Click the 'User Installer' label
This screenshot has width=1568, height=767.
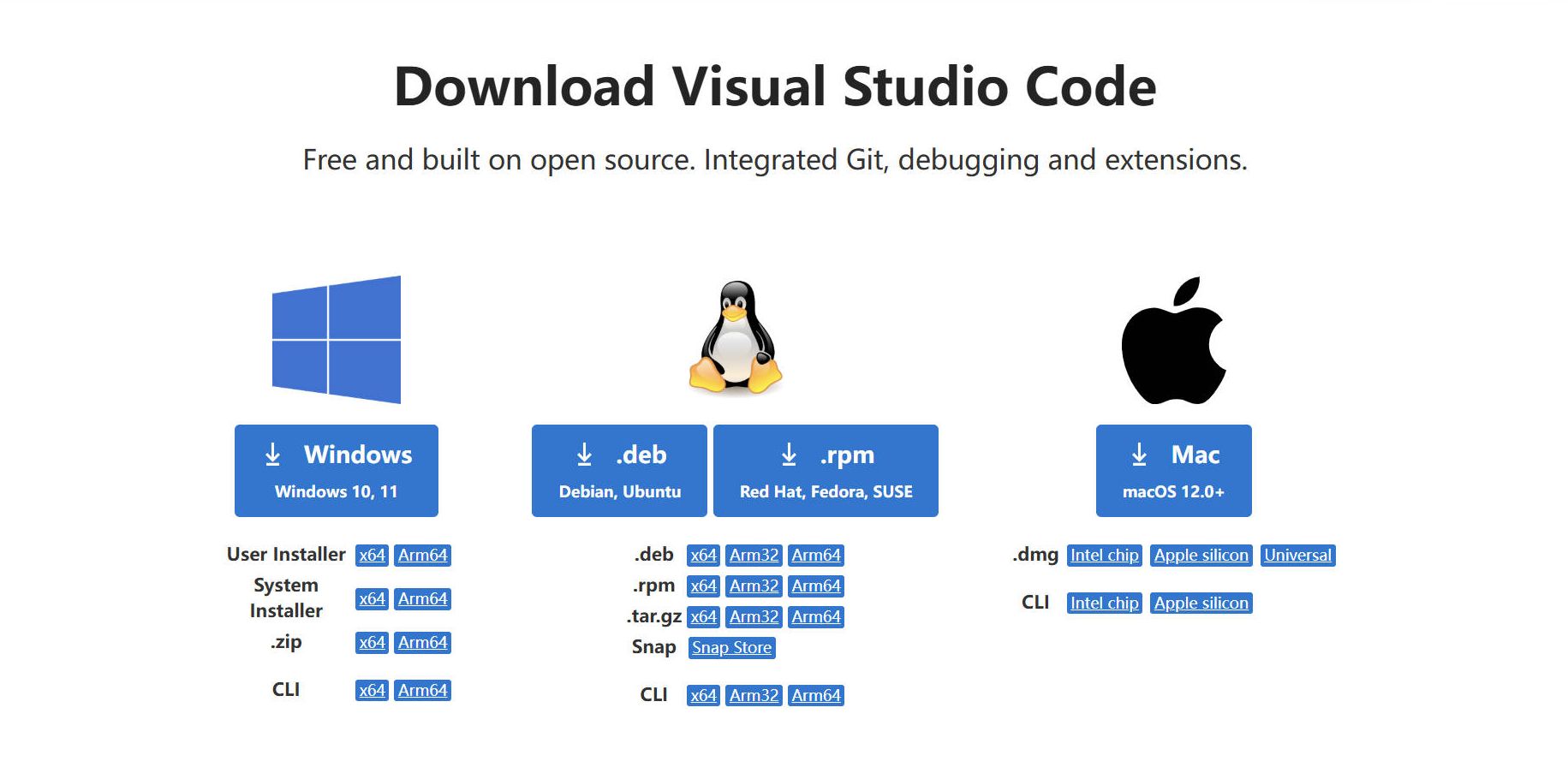click(286, 554)
